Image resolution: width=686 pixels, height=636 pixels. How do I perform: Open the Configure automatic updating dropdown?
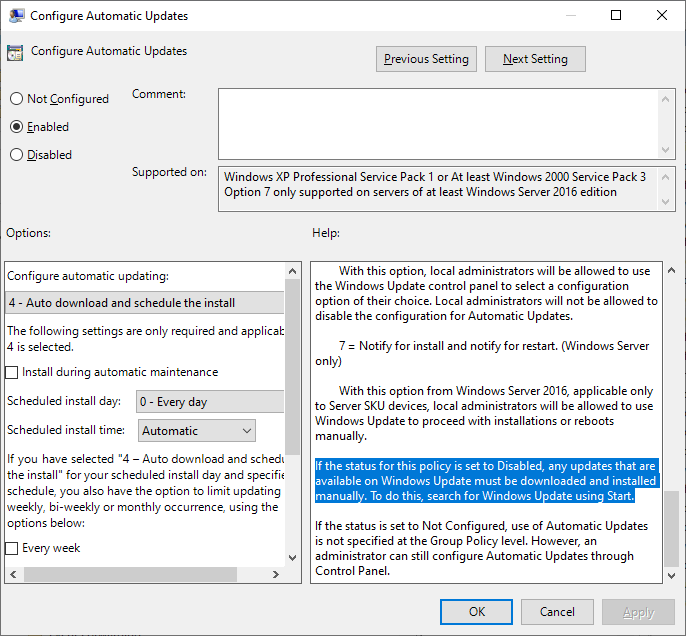145,303
